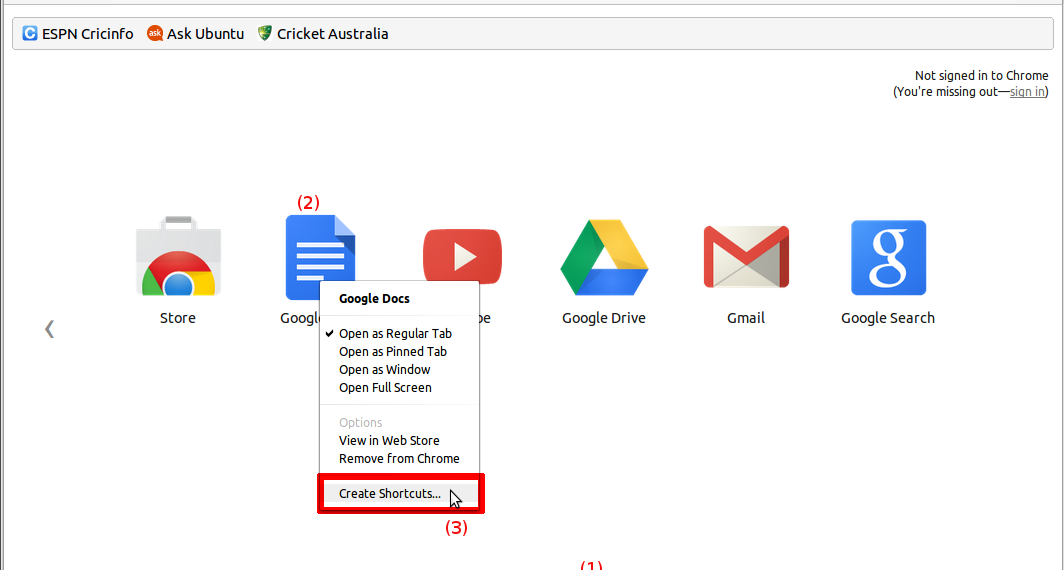Open the Gmail app icon
The image size is (1064, 570).
point(746,257)
